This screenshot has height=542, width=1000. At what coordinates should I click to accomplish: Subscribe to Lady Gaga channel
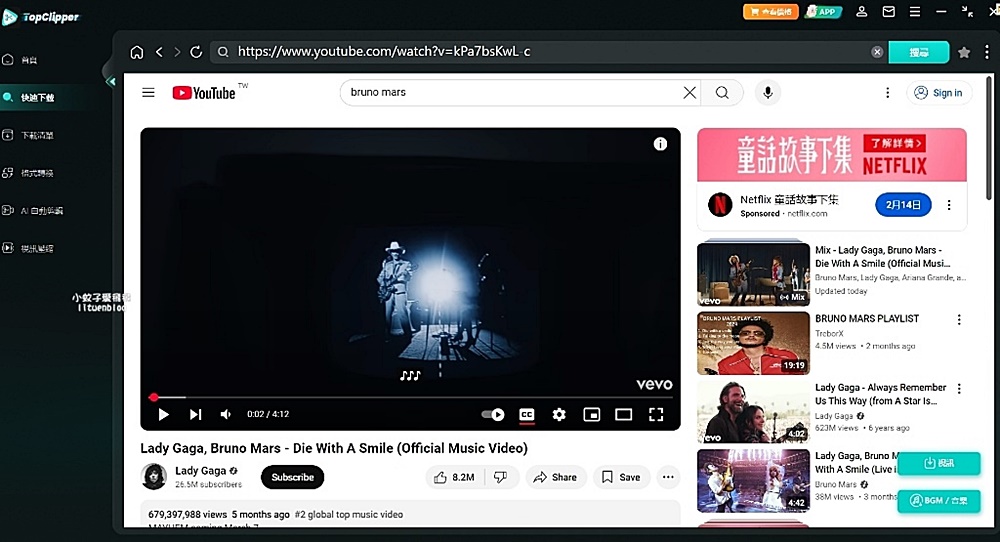293,477
